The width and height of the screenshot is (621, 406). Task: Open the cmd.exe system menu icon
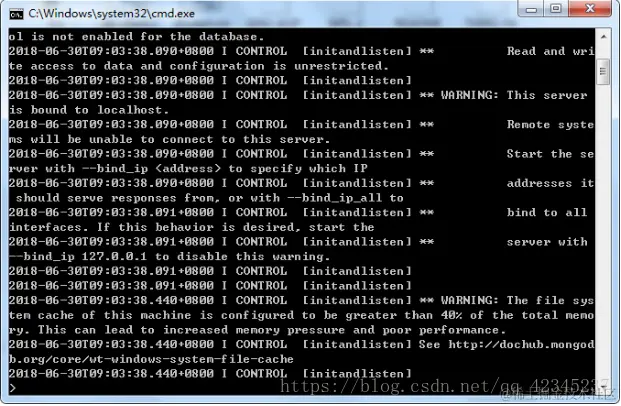point(16,14)
